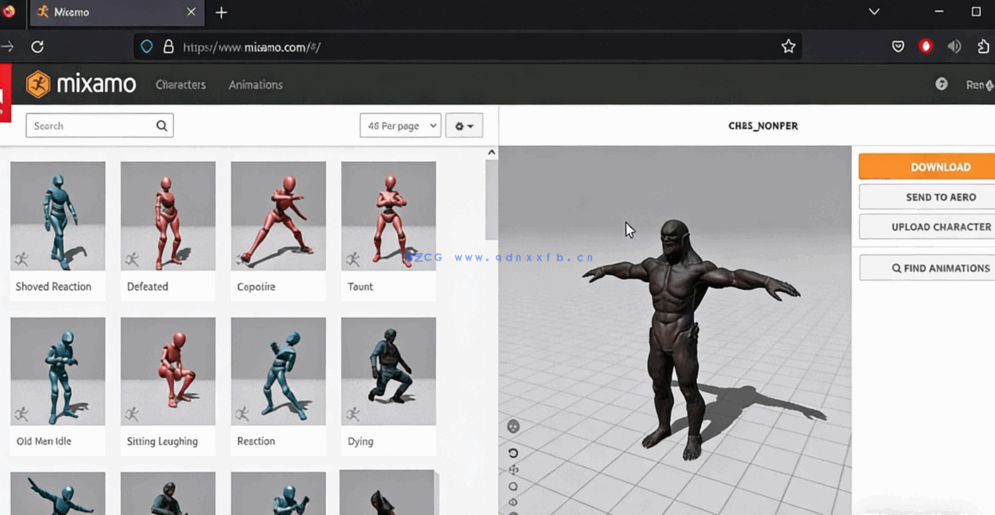Select the Capoeira animation thumbnail

[x=278, y=216]
